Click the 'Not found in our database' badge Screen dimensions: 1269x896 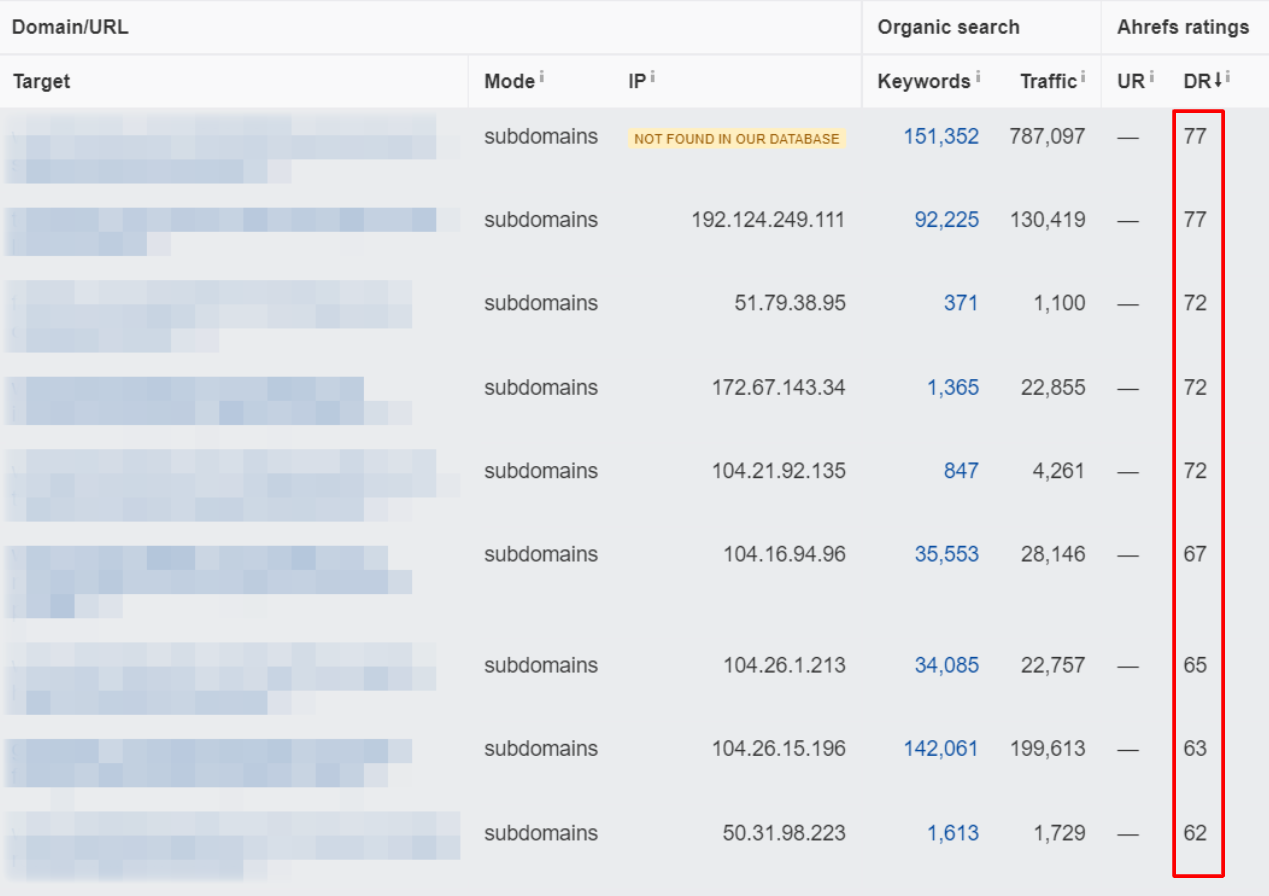[x=737, y=139]
